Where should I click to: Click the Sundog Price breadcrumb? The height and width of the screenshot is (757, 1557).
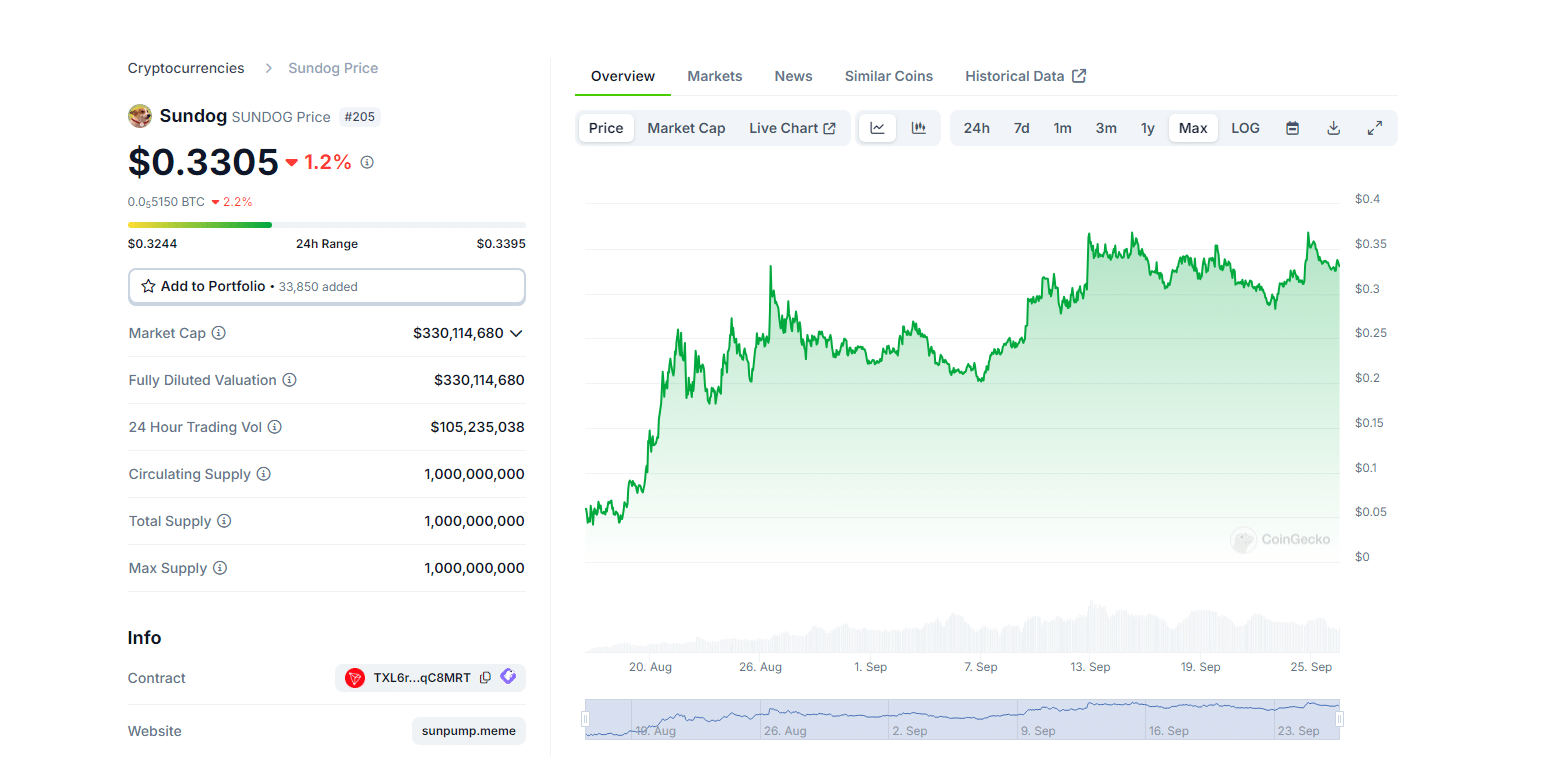333,68
